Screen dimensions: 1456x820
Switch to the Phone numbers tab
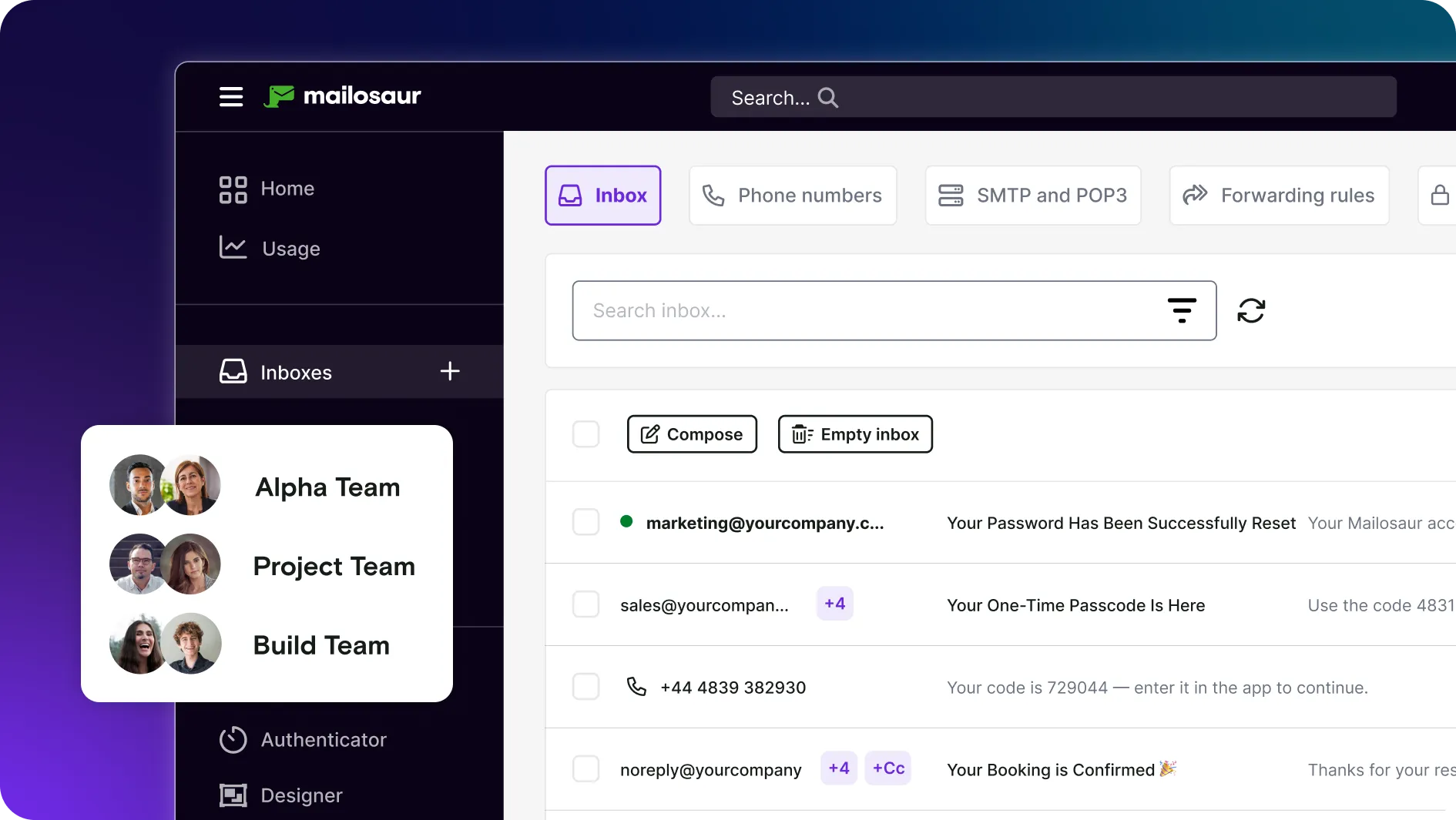793,195
